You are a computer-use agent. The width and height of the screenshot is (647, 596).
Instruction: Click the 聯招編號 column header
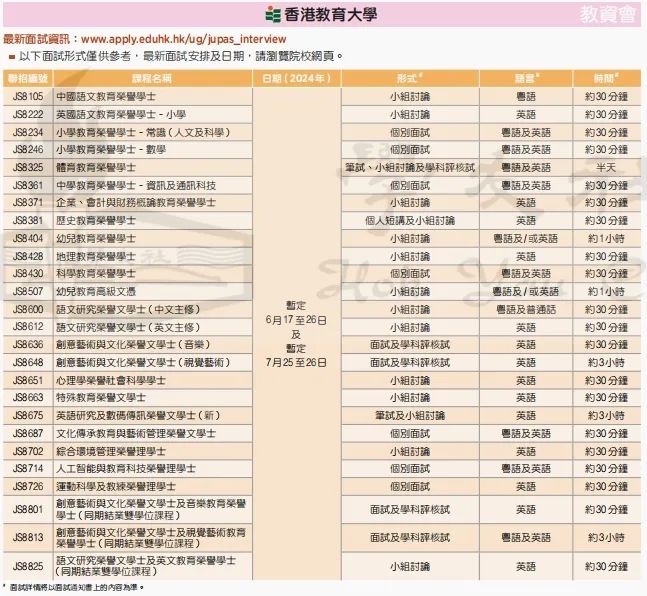[28, 78]
